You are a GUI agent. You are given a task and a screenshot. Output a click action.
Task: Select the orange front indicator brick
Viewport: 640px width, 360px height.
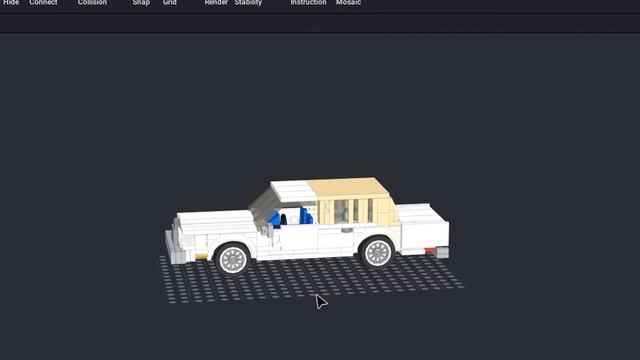pyautogui.click(x=201, y=256)
